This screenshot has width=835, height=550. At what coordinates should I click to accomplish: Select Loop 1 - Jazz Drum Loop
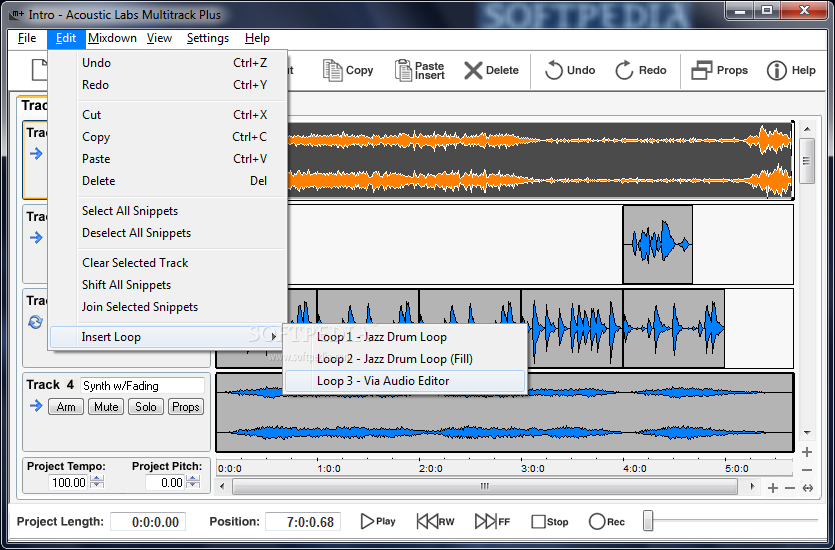click(x=405, y=337)
